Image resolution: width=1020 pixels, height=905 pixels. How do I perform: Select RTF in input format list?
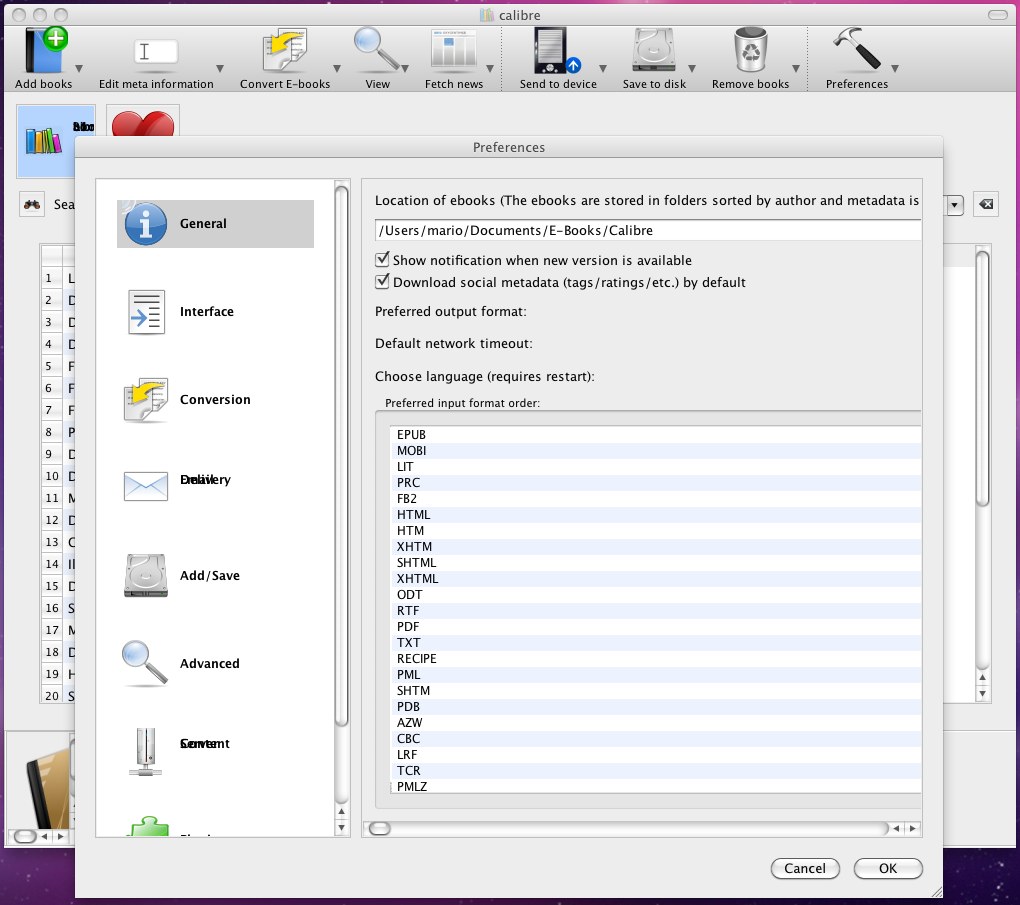click(x=656, y=610)
